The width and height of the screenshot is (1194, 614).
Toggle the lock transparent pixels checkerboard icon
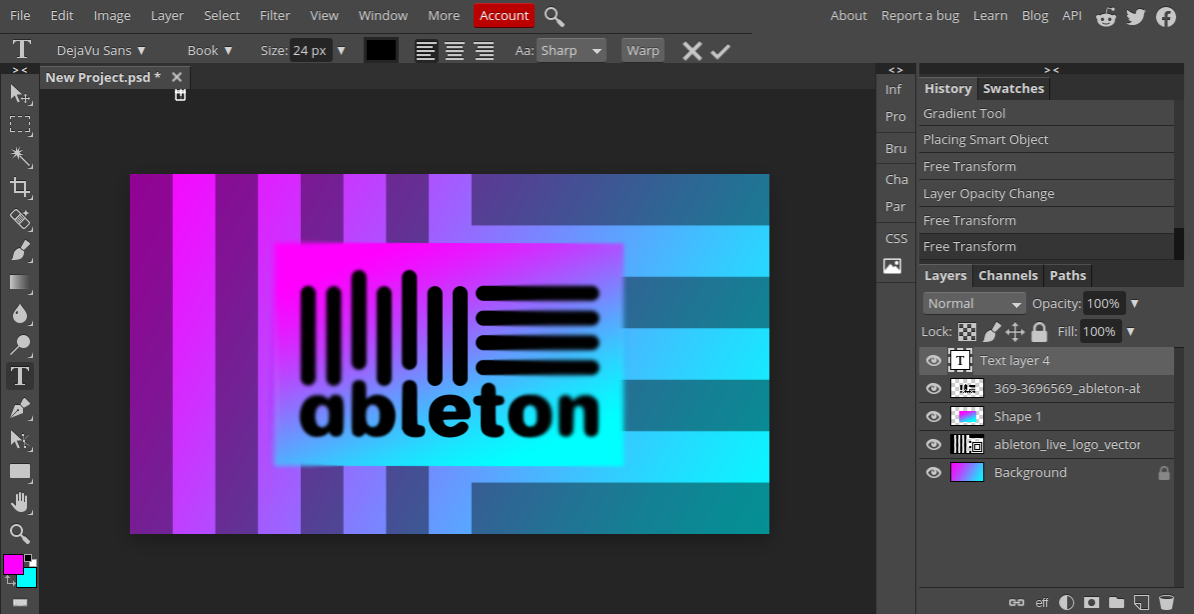[967, 332]
